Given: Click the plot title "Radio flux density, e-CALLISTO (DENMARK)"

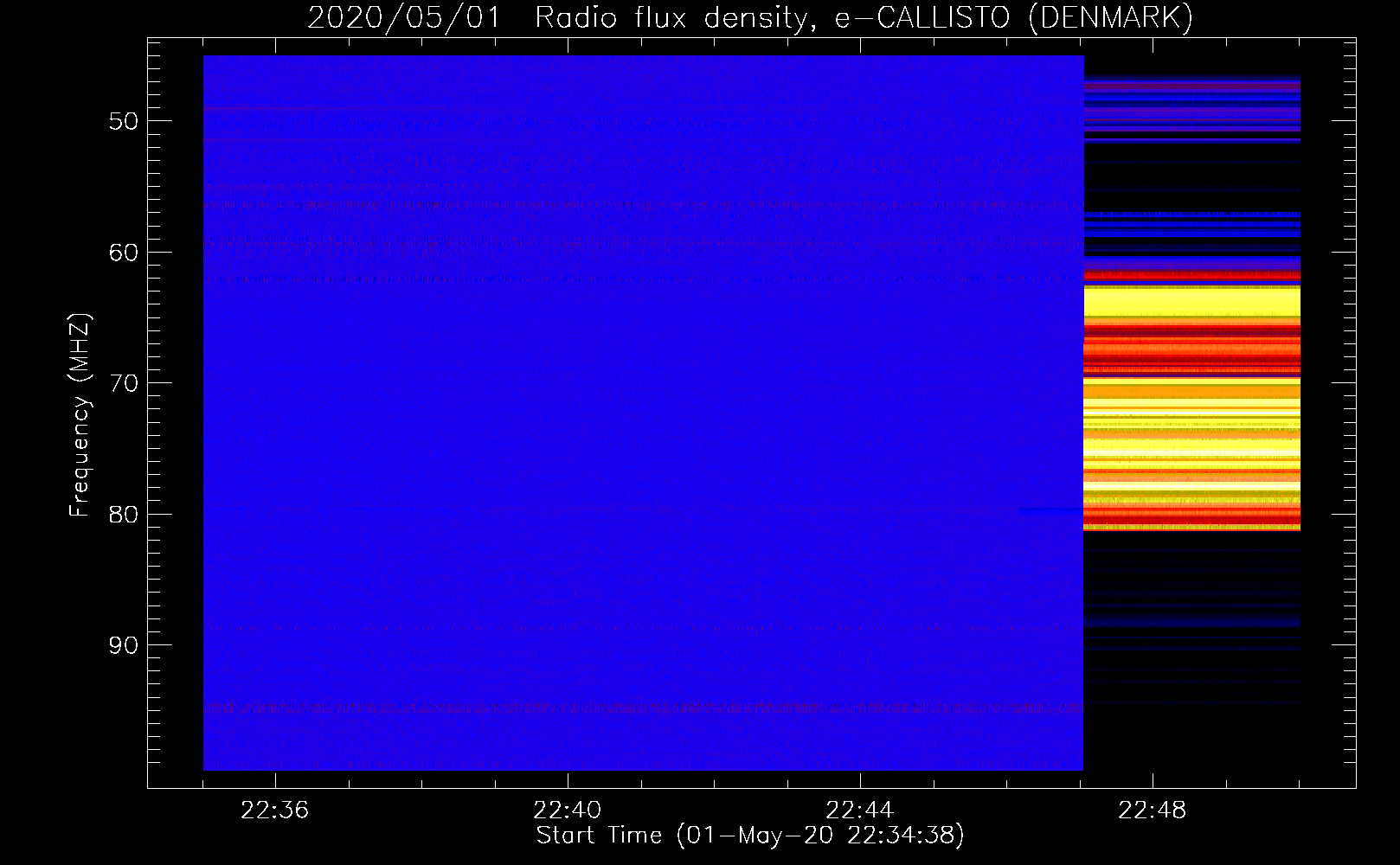Looking at the screenshot, I should point(864,18).
